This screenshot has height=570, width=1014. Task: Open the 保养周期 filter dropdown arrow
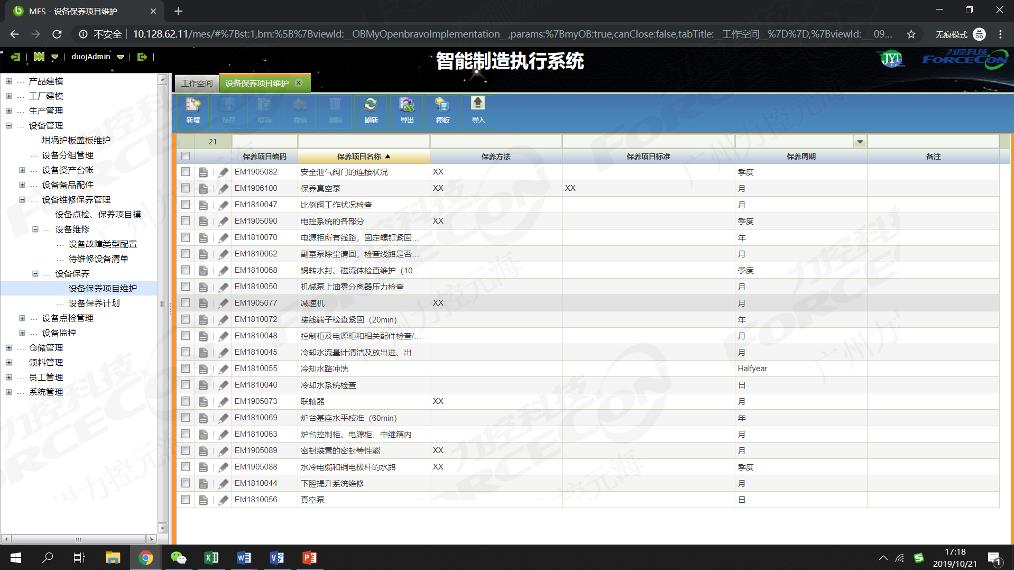pyautogui.click(x=859, y=142)
